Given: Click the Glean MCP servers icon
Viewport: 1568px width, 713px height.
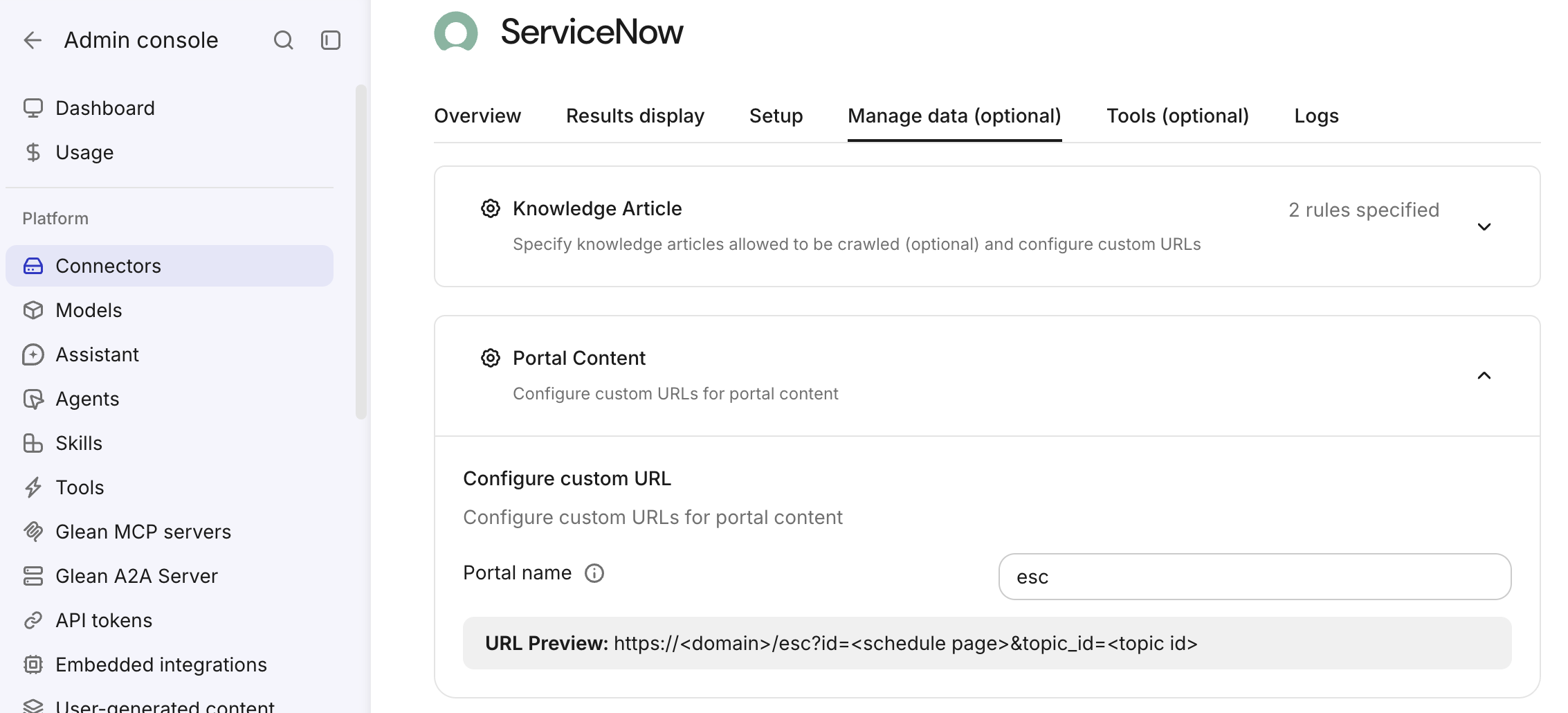Looking at the screenshot, I should [x=33, y=532].
